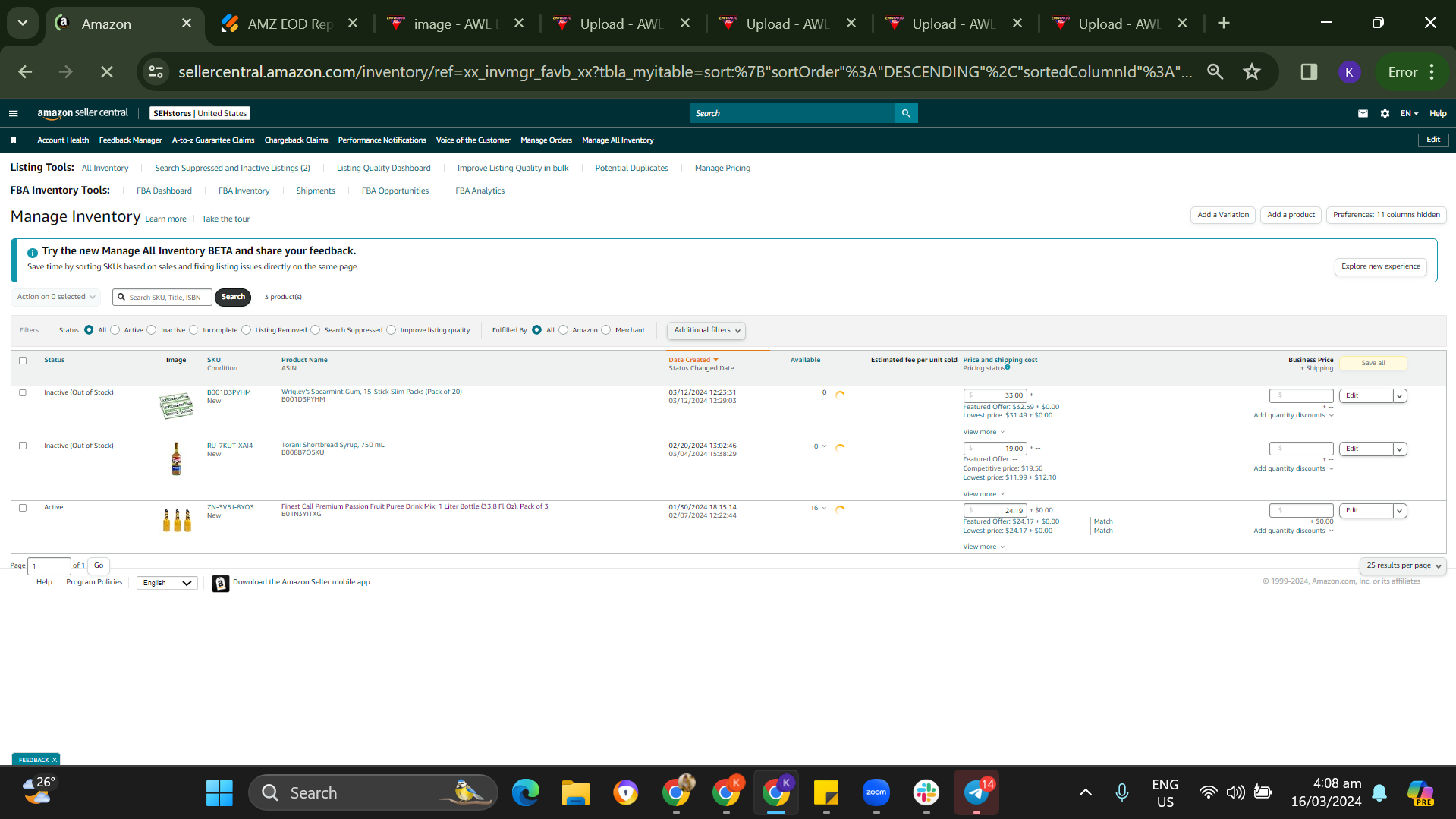Click the price field showing 33.00

[x=995, y=395]
